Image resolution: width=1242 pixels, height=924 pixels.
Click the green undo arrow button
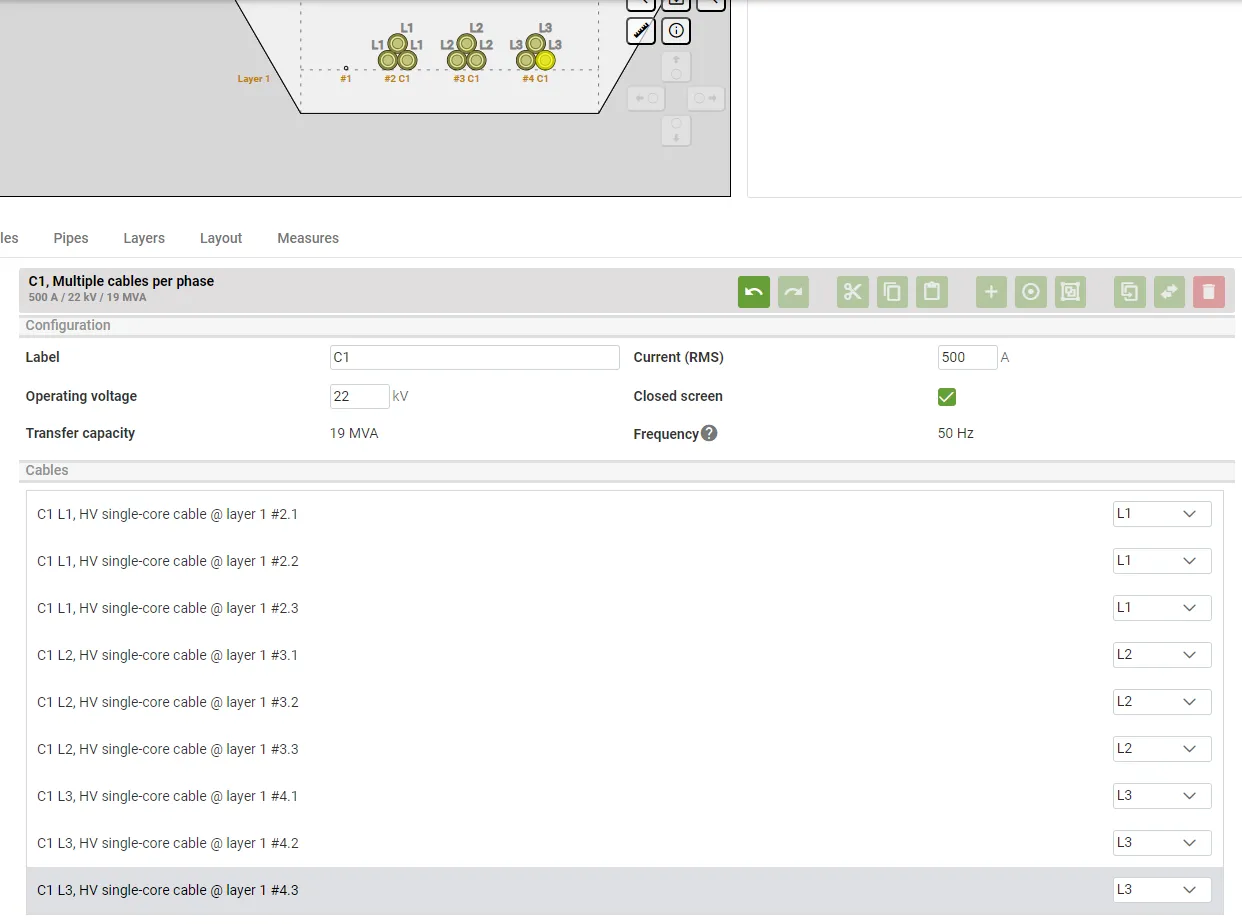tap(754, 292)
